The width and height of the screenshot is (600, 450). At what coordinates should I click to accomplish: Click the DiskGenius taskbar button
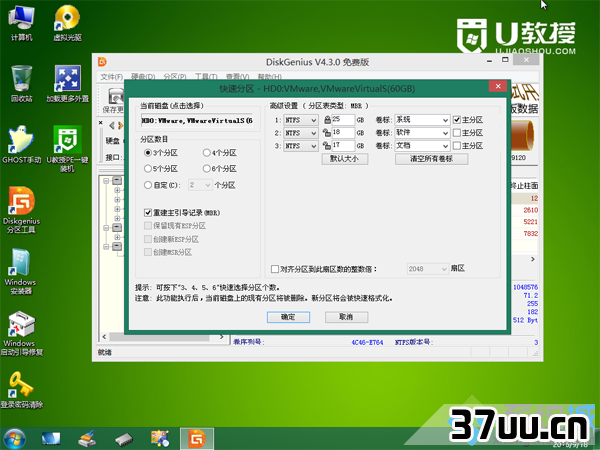pos(197,439)
